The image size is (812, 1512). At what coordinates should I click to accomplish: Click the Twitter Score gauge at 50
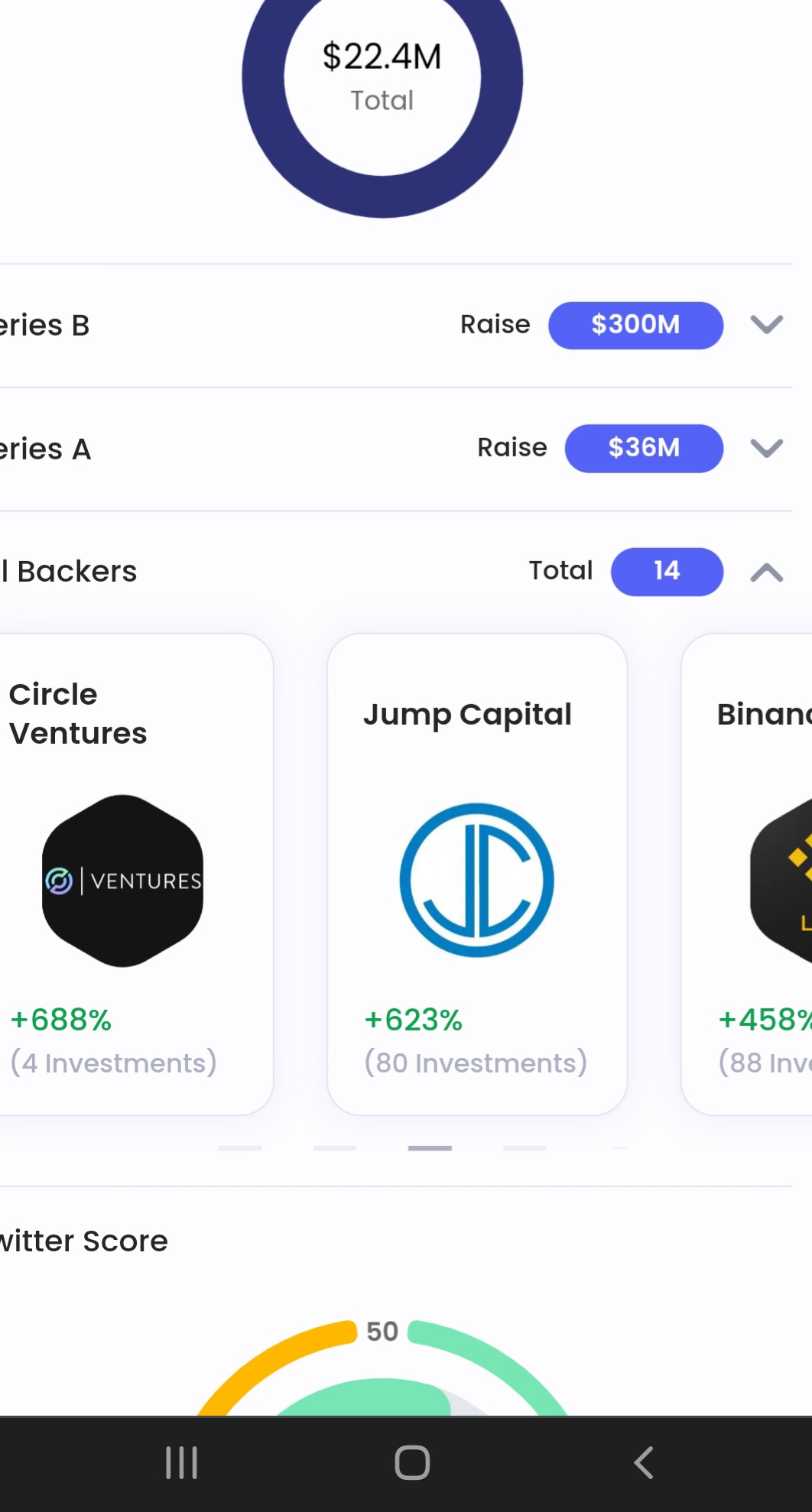point(382,1368)
